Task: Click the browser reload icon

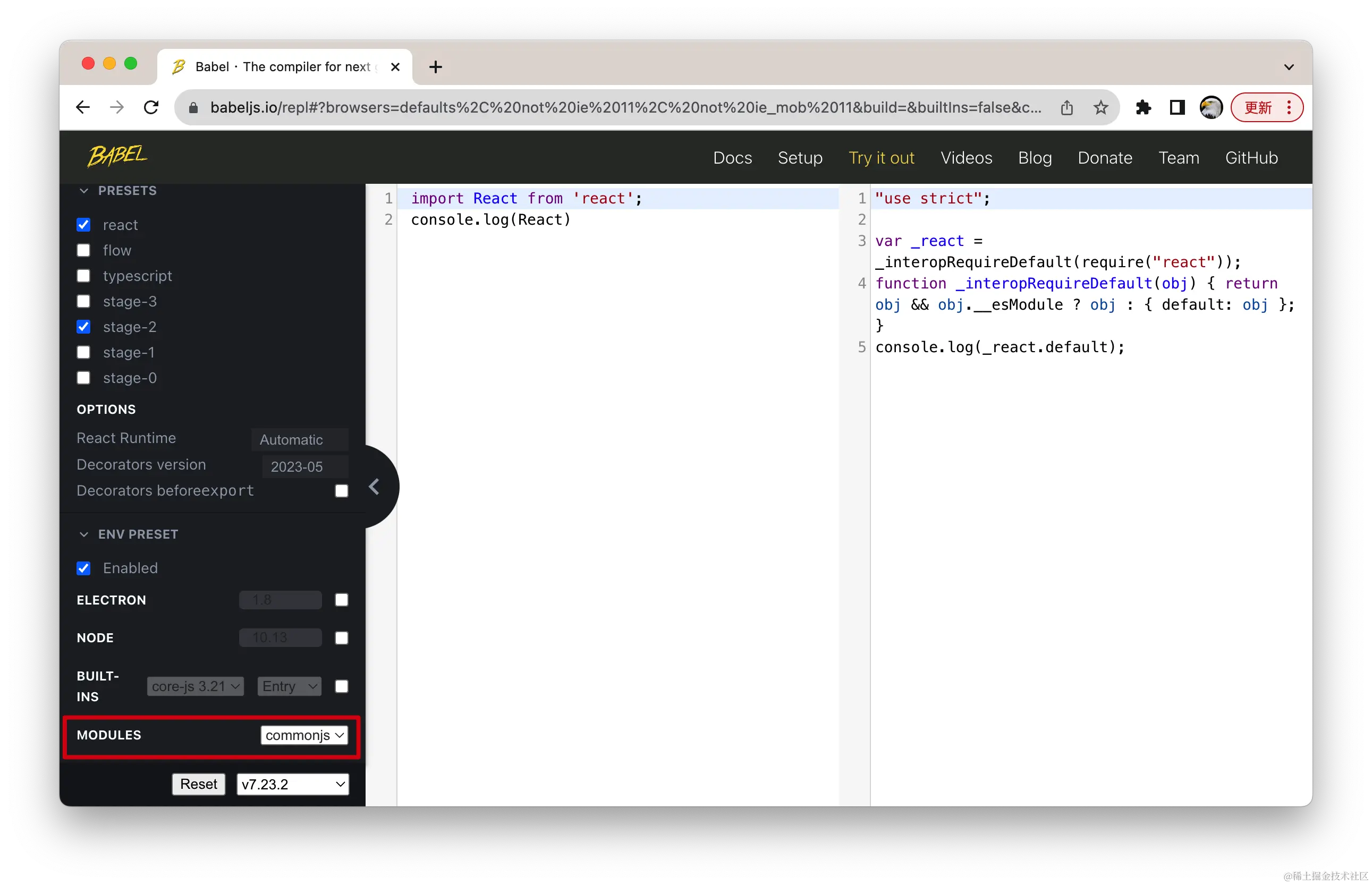Action: pyautogui.click(x=151, y=107)
